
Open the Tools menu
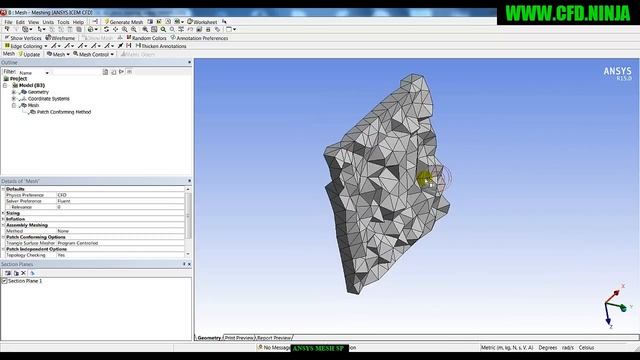63,22
